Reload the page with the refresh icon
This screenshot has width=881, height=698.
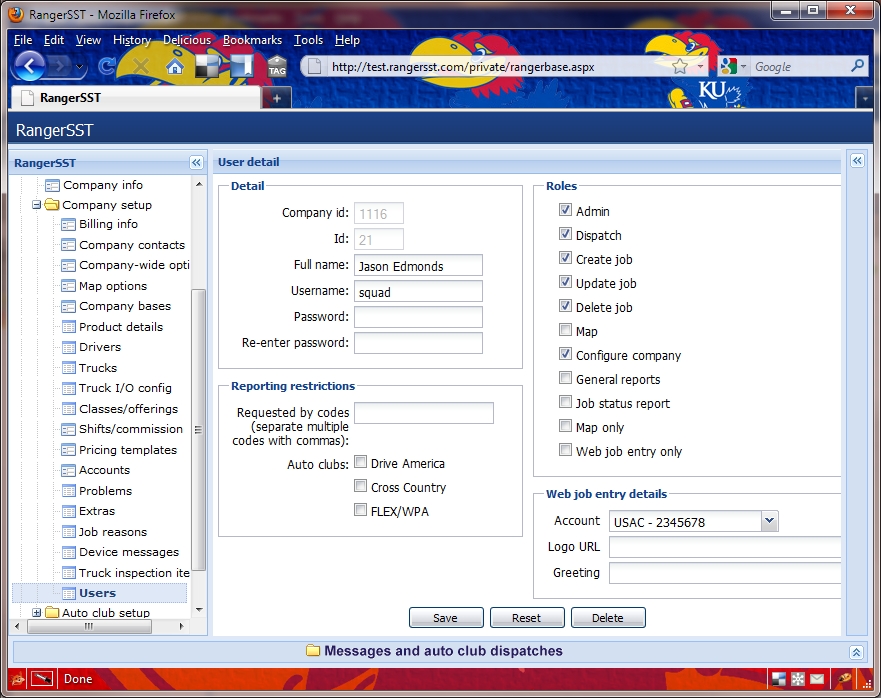pos(107,67)
